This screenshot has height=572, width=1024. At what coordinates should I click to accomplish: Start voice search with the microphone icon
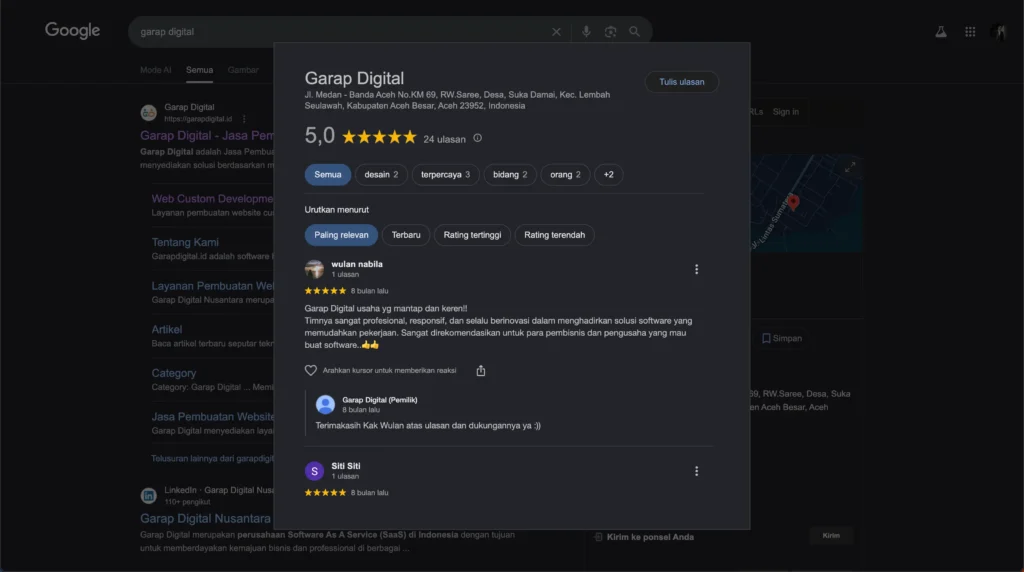pyautogui.click(x=586, y=31)
